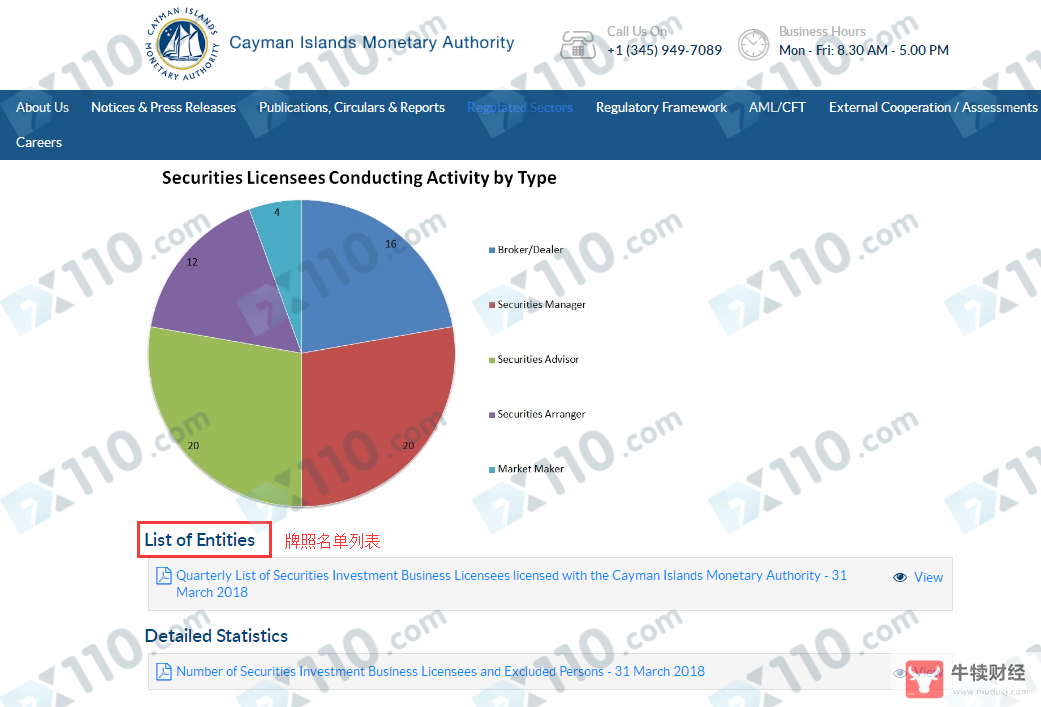
Task: Open the Regulated Sectors menu
Action: click(520, 108)
